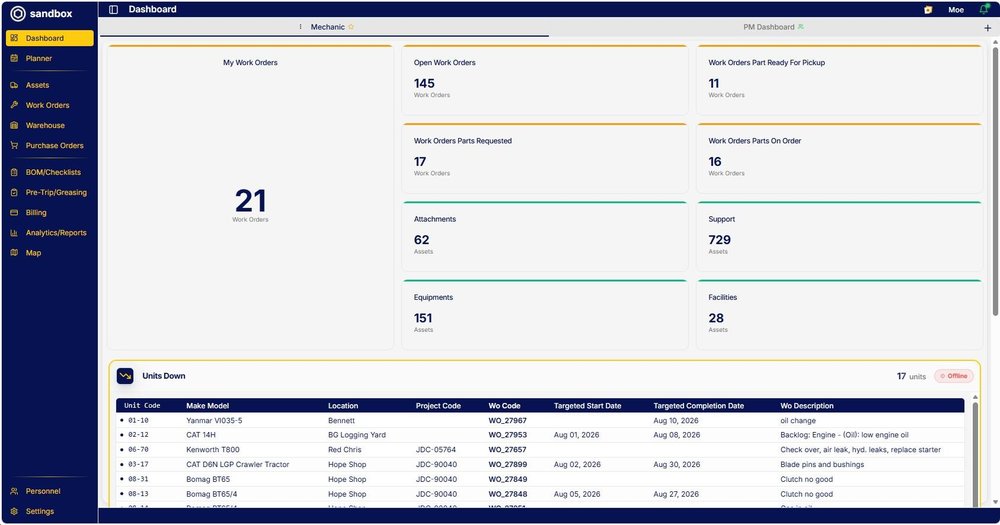Select the Mechanic tab
This screenshot has height=525, width=1000.
(327, 27)
